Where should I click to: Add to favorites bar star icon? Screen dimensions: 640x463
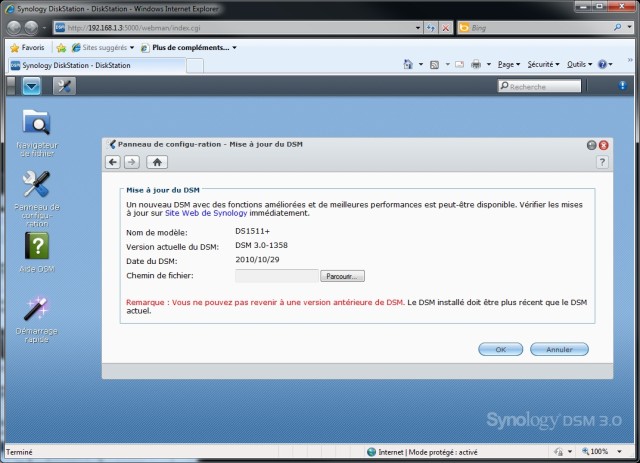tap(61, 48)
